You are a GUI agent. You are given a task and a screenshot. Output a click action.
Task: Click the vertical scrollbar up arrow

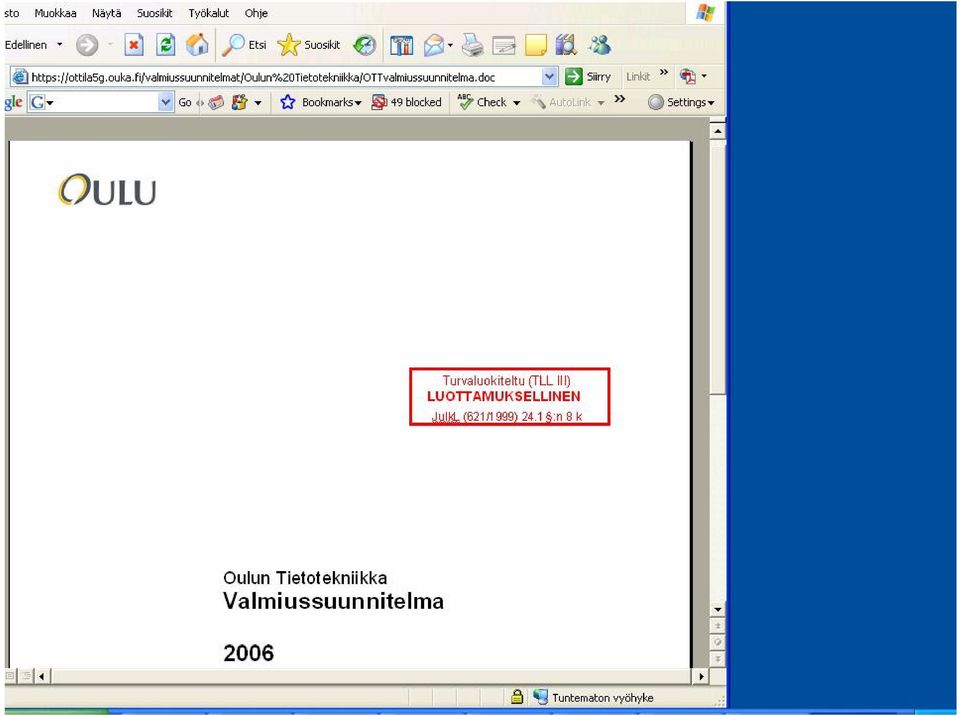coord(717,130)
